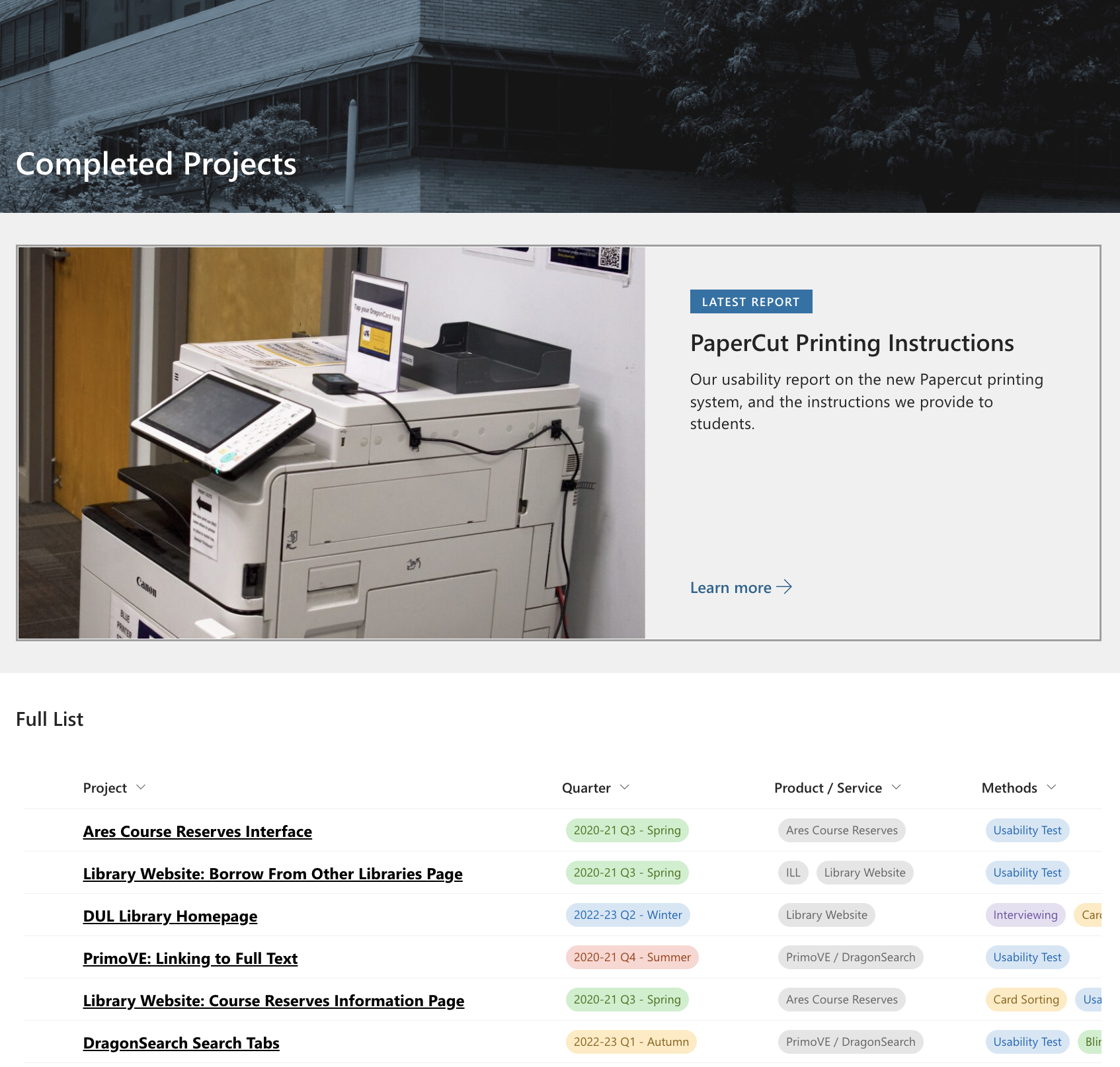Image resolution: width=1120 pixels, height=1067 pixels.
Task: Open DragonSearch Search Tabs project
Action: tap(181, 1043)
